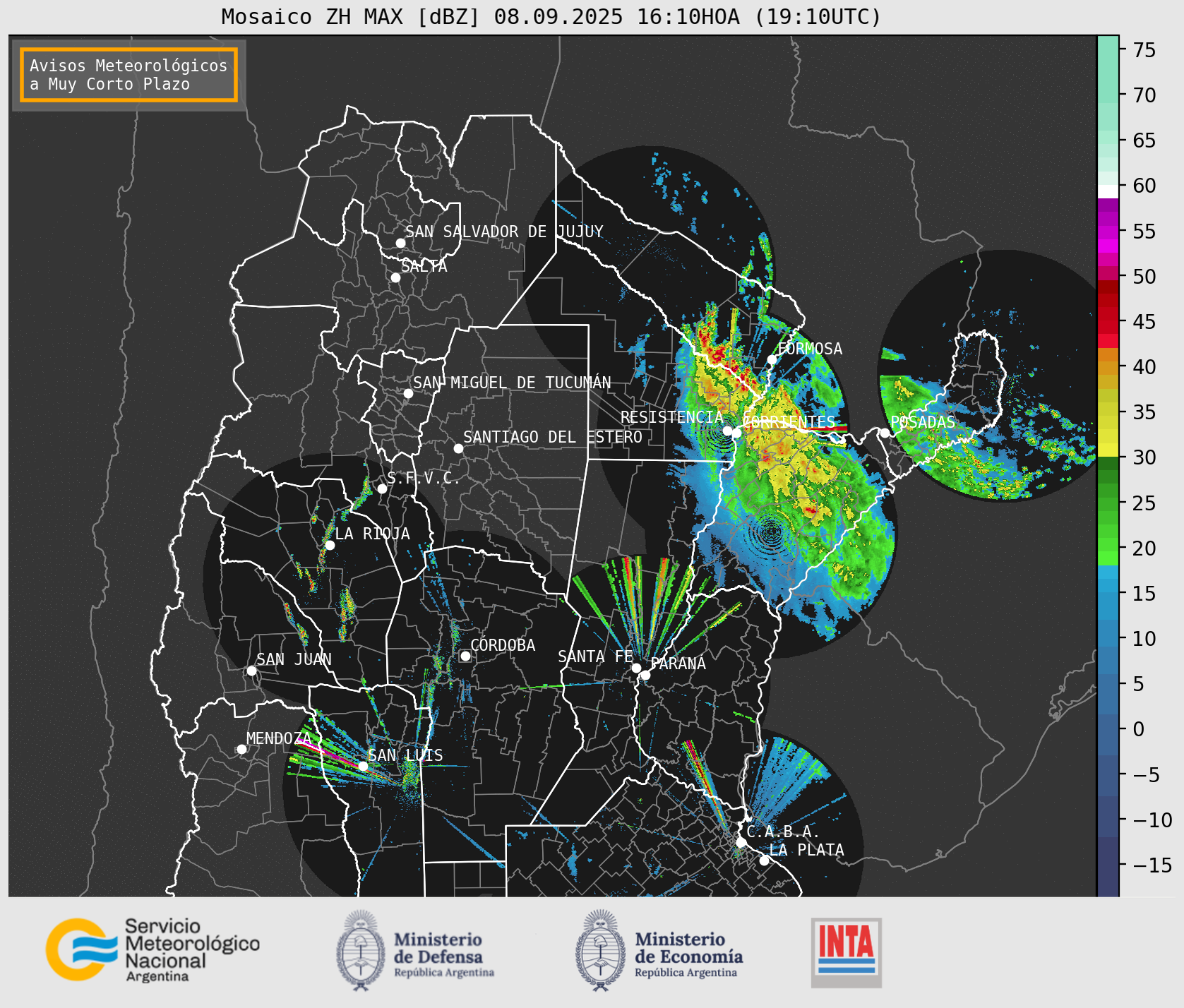Click the 20 dBZ scale label
Screen dimensions: 1184x1008
[1144, 548]
